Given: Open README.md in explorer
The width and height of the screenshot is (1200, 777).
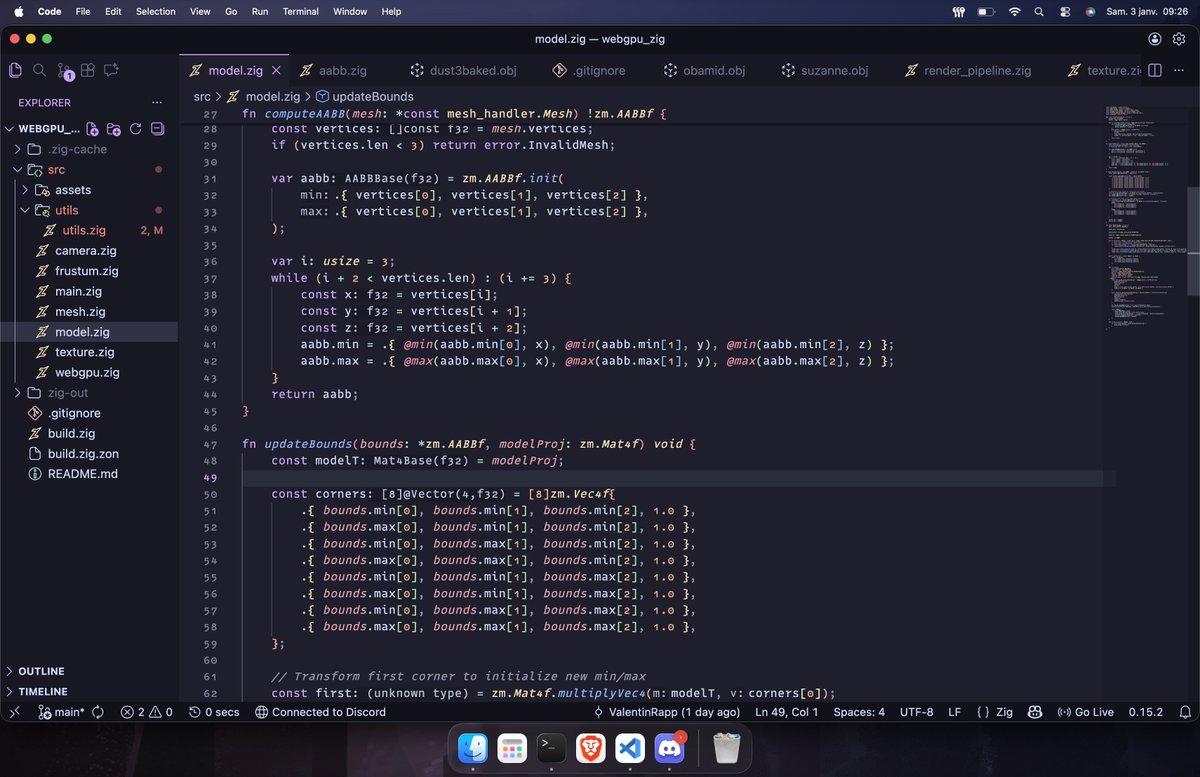Looking at the screenshot, I should point(90,474).
